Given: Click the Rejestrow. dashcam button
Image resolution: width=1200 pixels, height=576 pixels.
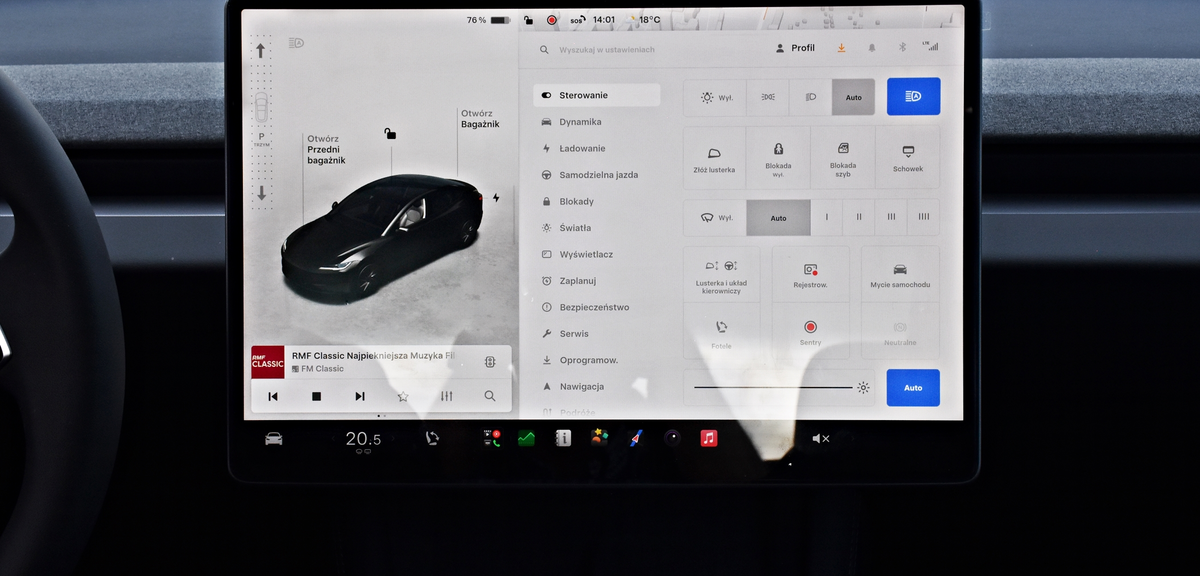Looking at the screenshot, I should pos(810,275).
